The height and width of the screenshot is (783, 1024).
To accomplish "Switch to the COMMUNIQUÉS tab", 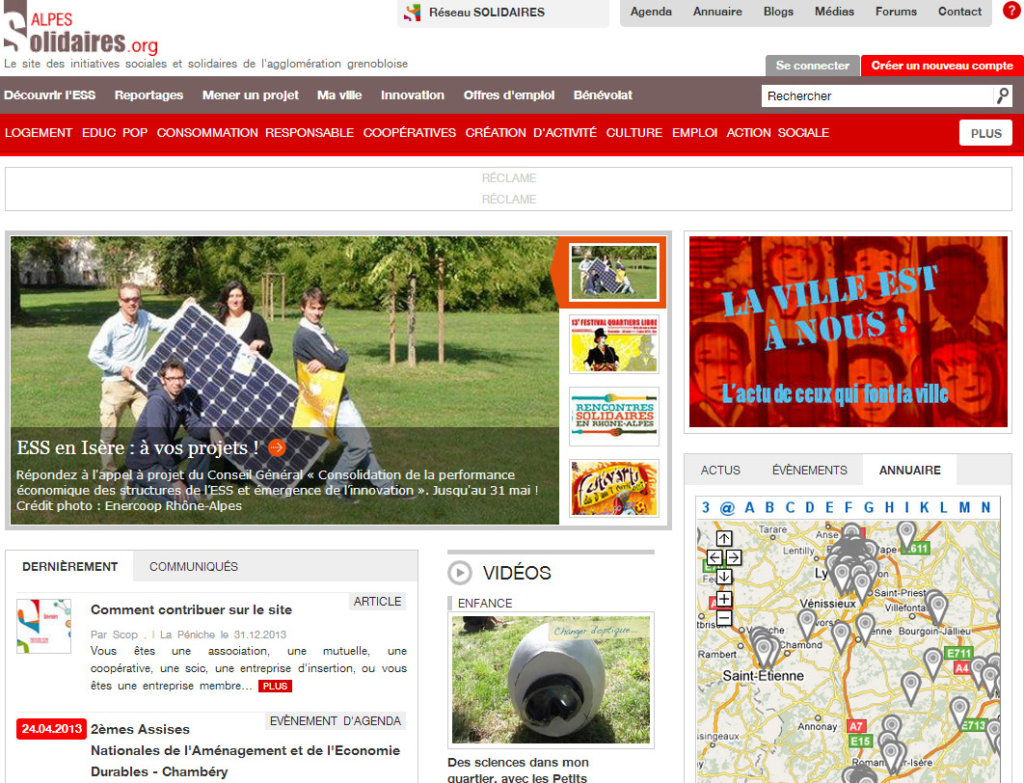I will click(193, 566).
